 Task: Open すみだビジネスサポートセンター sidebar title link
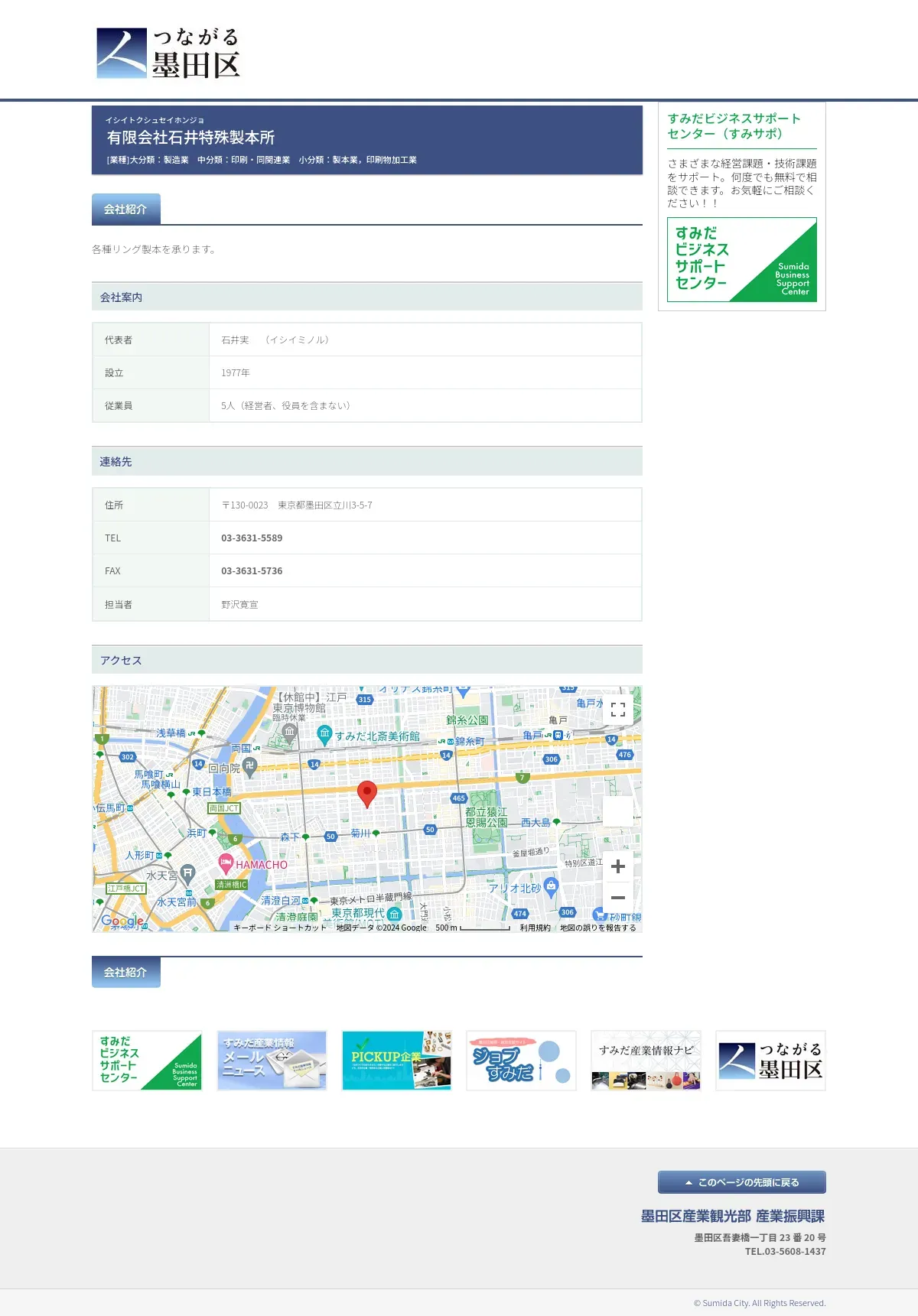pyautogui.click(x=734, y=126)
